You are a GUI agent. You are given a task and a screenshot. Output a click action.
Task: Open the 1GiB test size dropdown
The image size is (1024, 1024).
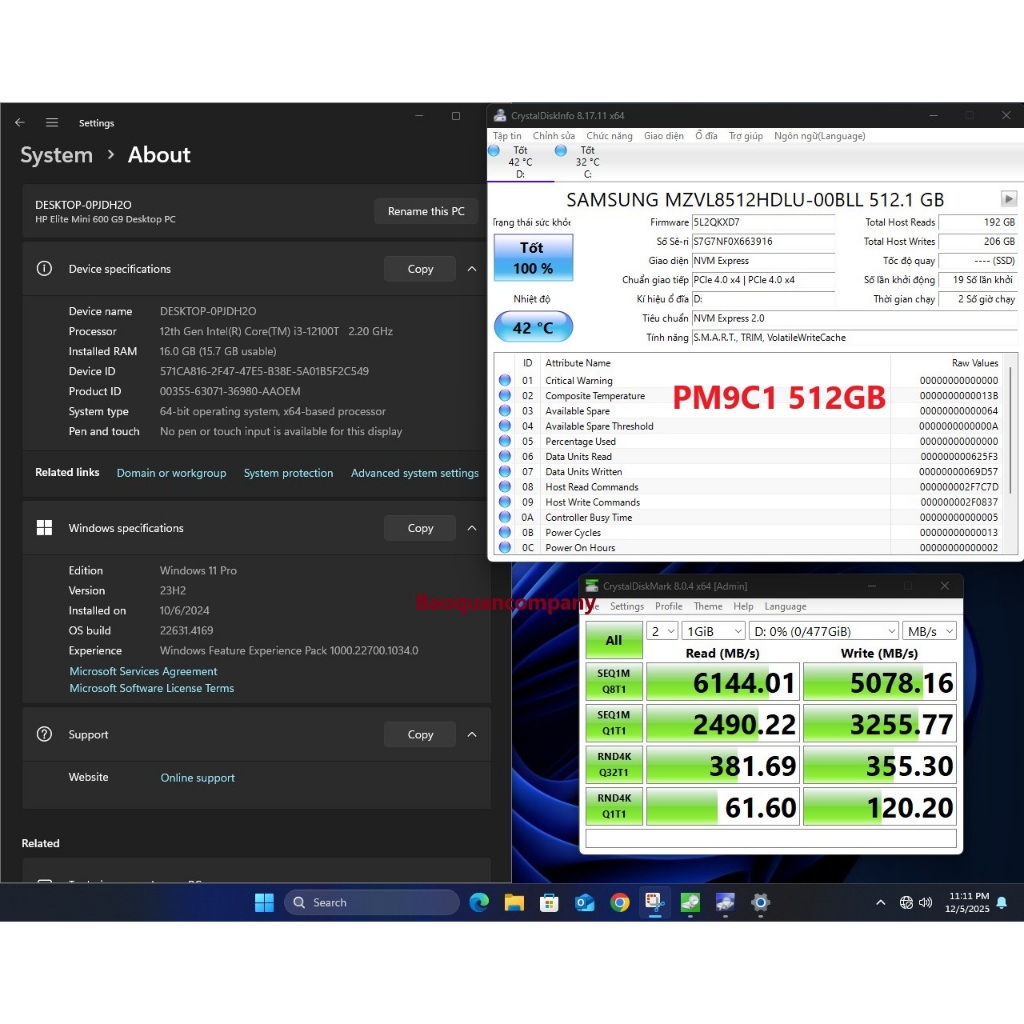pos(713,631)
